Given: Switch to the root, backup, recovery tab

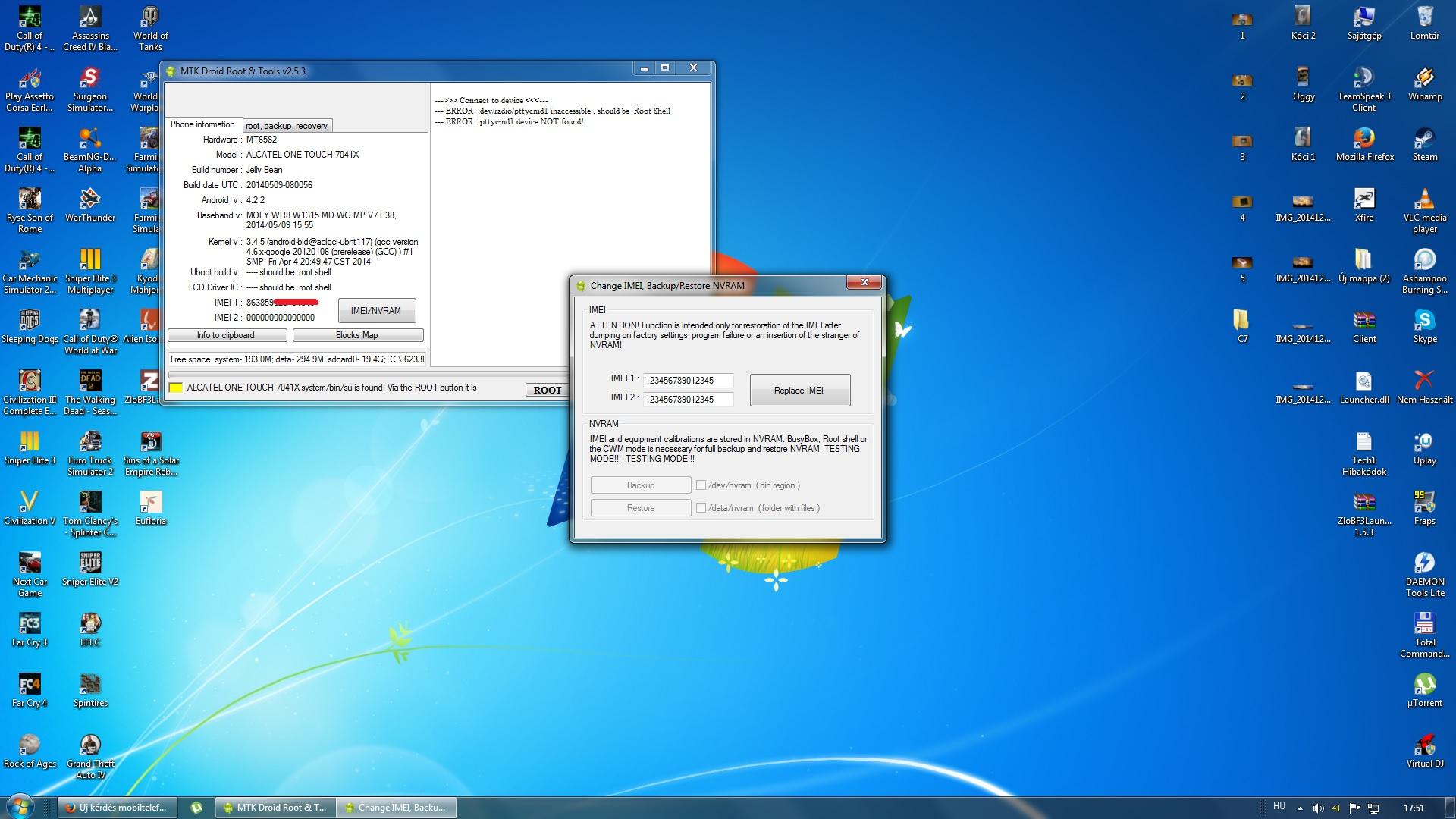Looking at the screenshot, I should click(287, 126).
